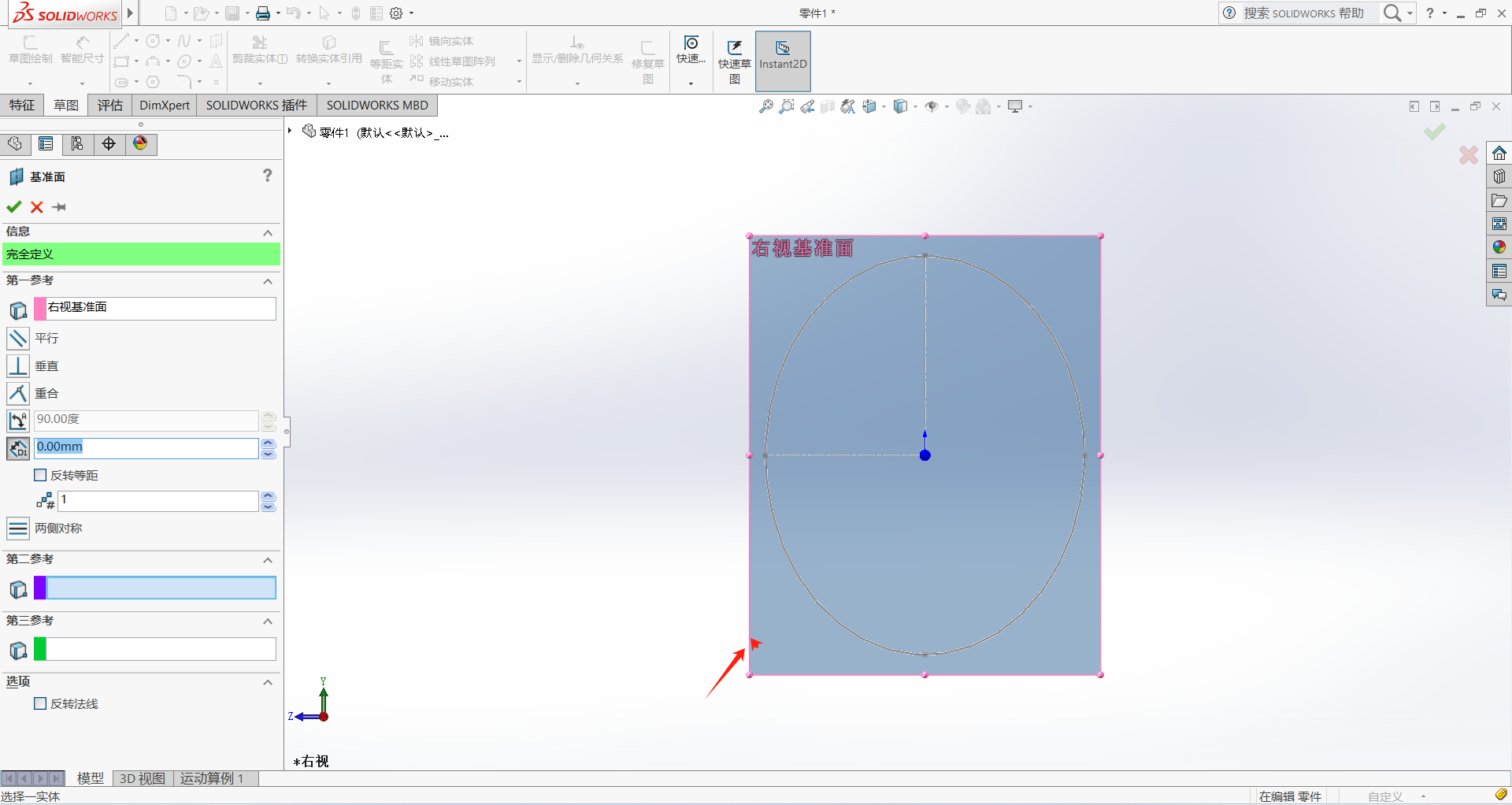Open the 模型 bottom tab
The image size is (1512, 805).
point(90,778)
